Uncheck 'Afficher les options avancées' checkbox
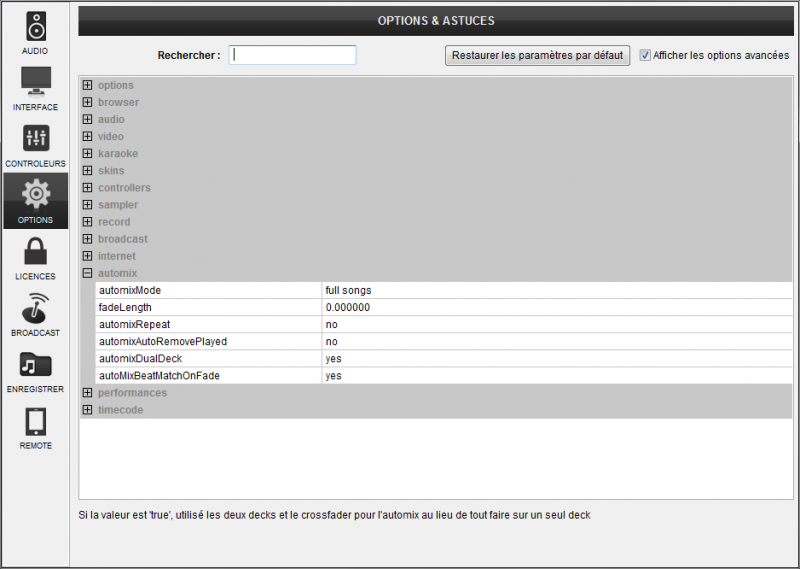 point(645,56)
